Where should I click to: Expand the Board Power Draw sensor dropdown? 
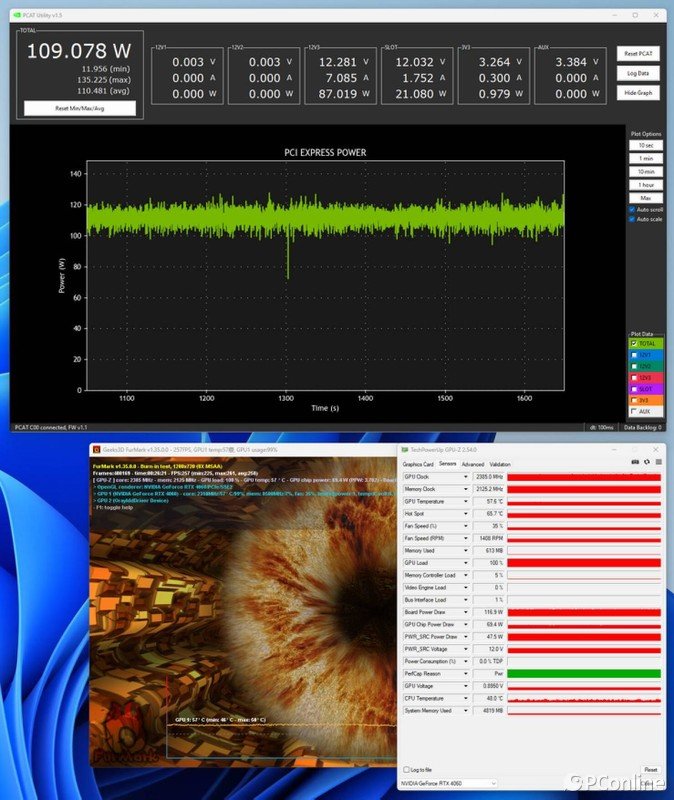coord(466,612)
